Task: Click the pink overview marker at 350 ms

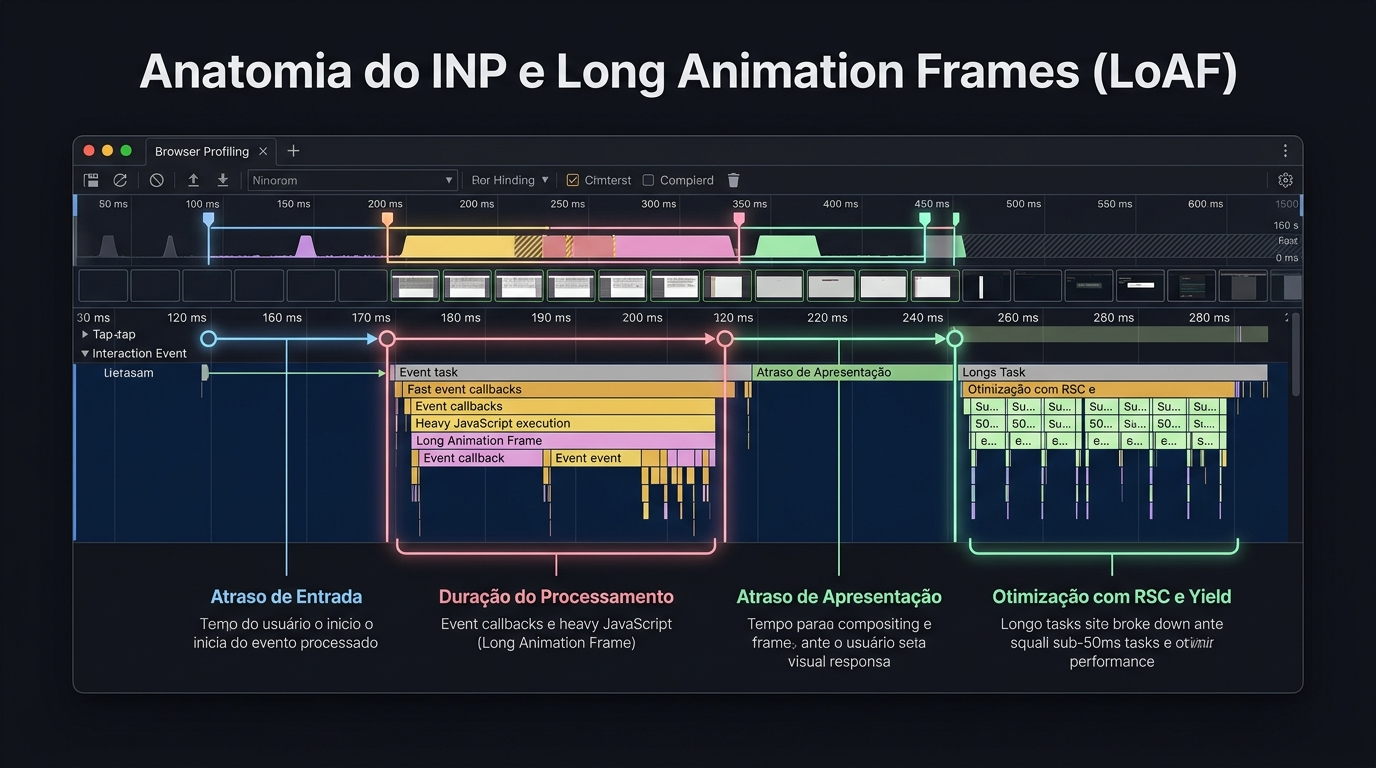Action: 739,219
